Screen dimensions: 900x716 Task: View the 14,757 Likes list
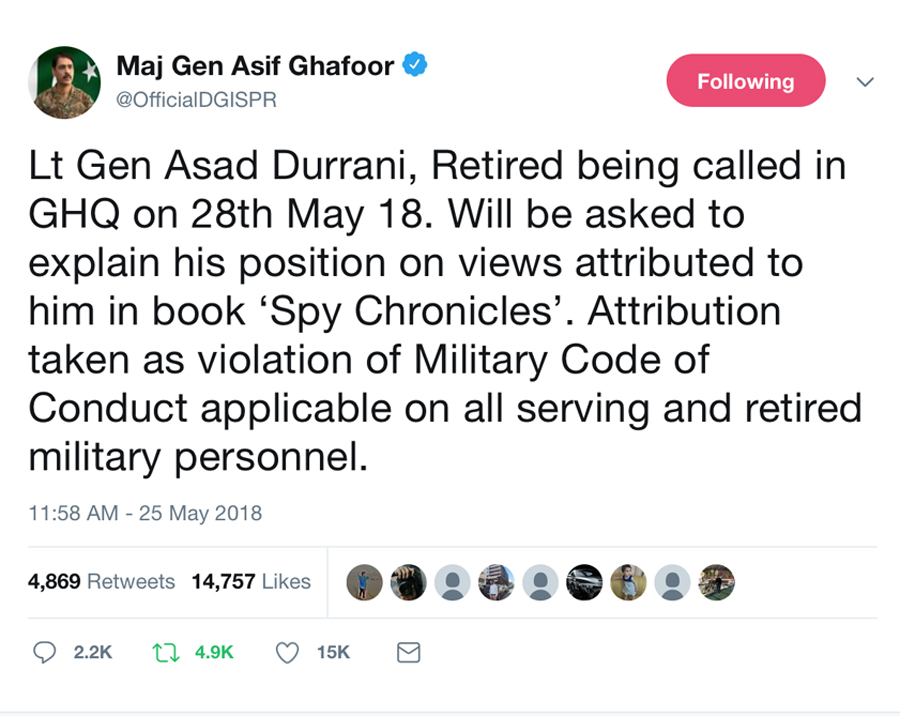[x=251, y=581]
